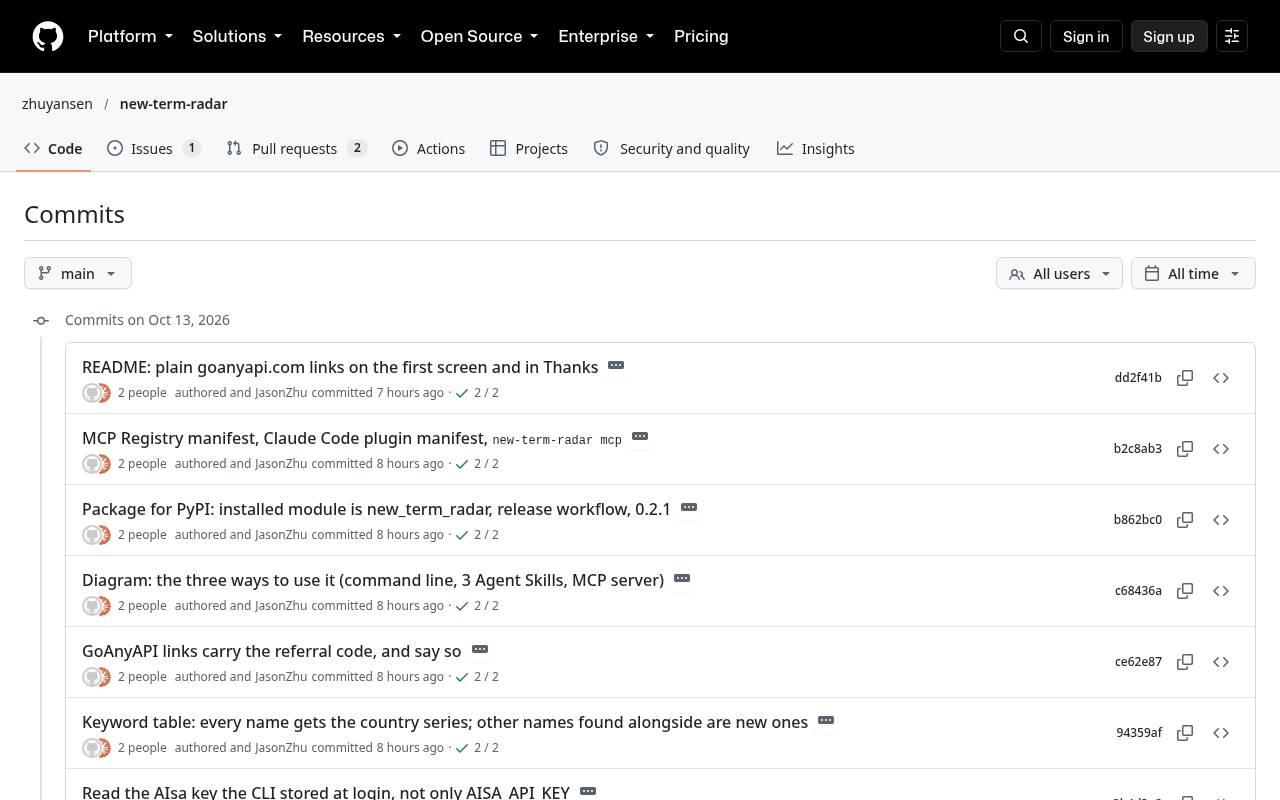Browse repository at commit 94359af
The image size is (1280, 800).
tap(1221, 733)
